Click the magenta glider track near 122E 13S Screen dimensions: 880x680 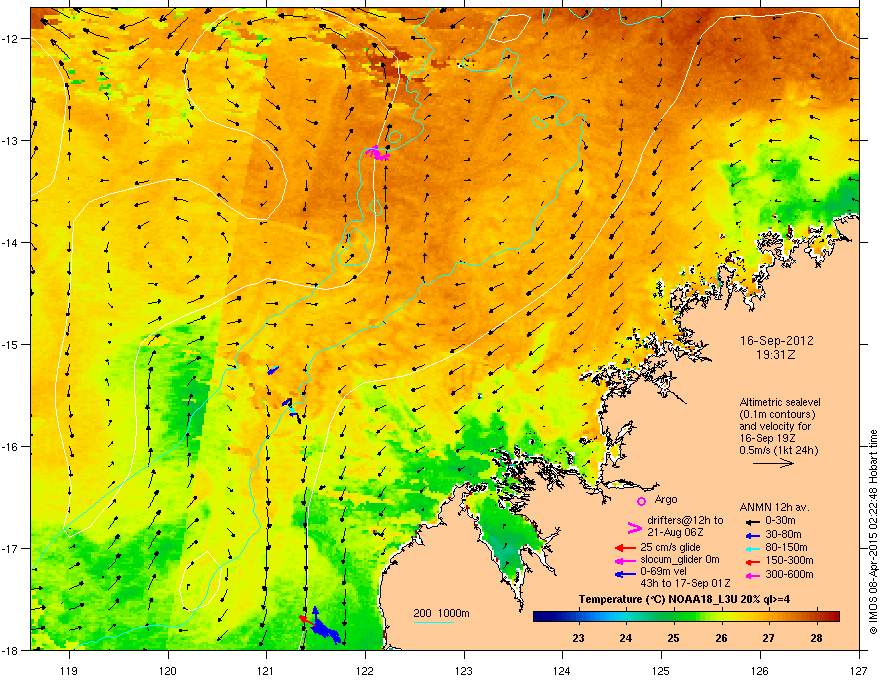(x=378, y=153)
